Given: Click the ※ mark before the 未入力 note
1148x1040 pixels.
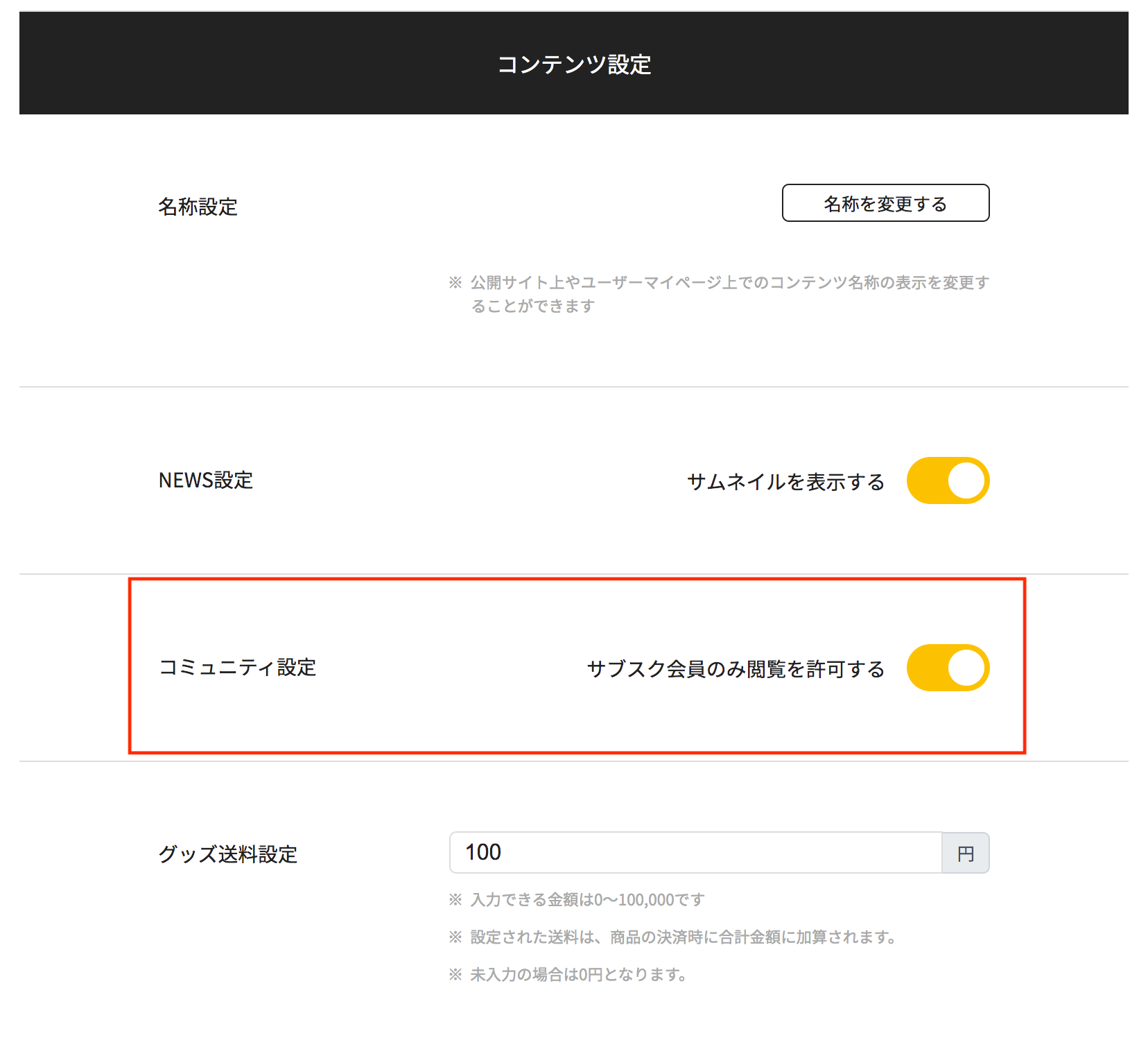Looking at the screenshot, I should pyautogui.click(x=455, y=975).
